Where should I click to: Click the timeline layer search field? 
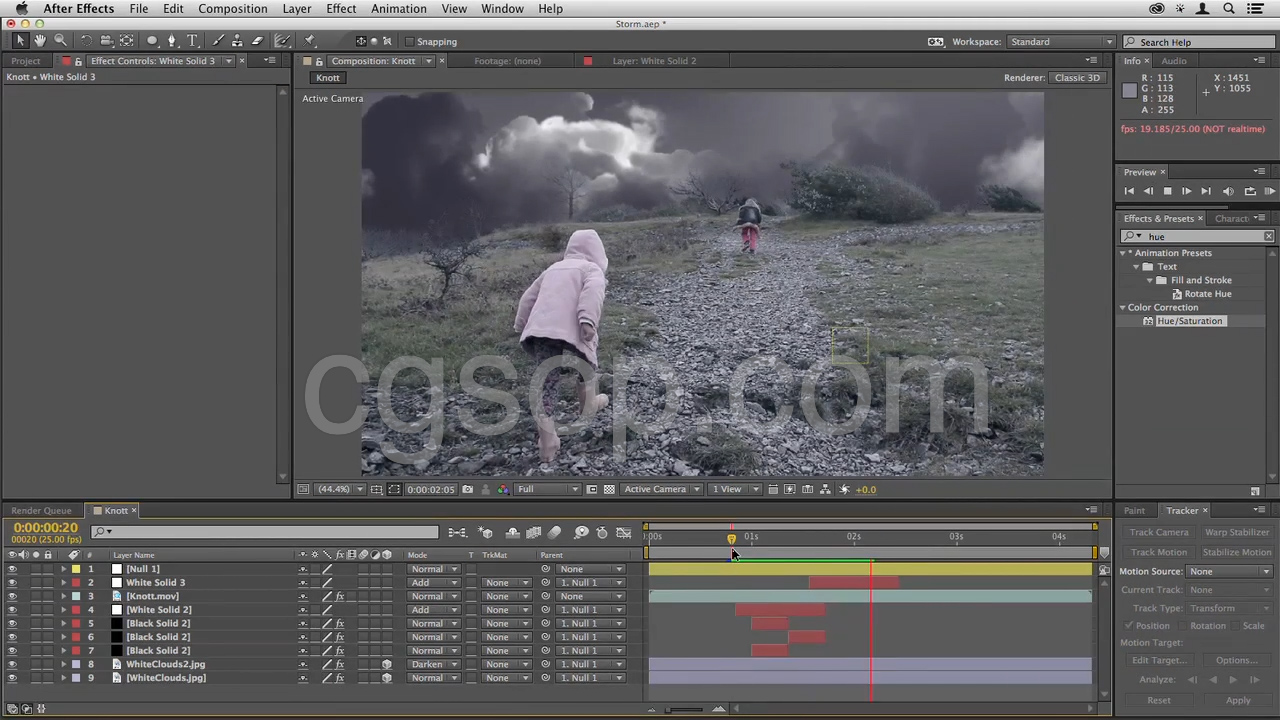[264, 533]
